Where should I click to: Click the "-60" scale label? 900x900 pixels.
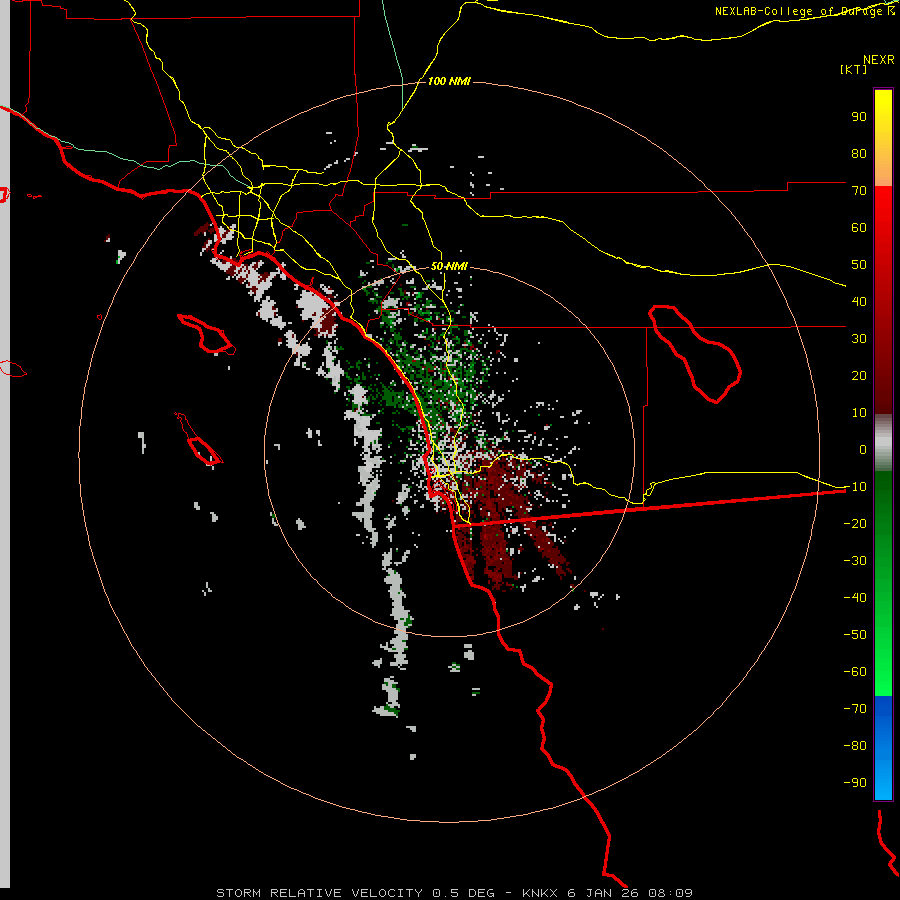855,672
